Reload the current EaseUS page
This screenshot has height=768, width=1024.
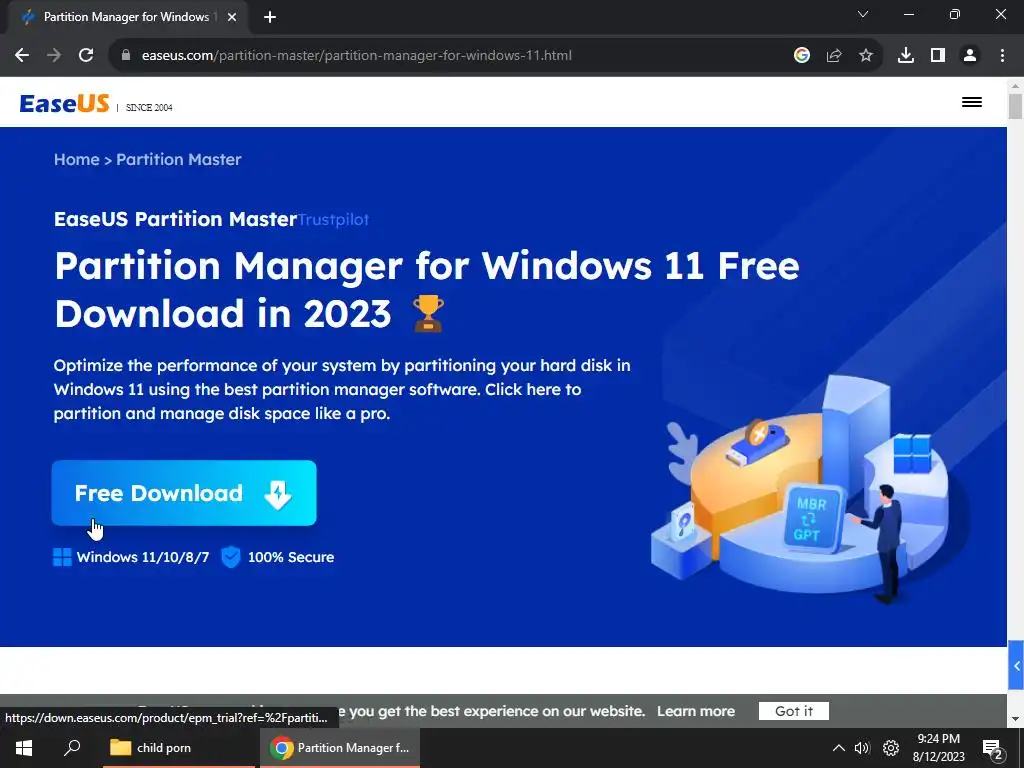[86, 56]
